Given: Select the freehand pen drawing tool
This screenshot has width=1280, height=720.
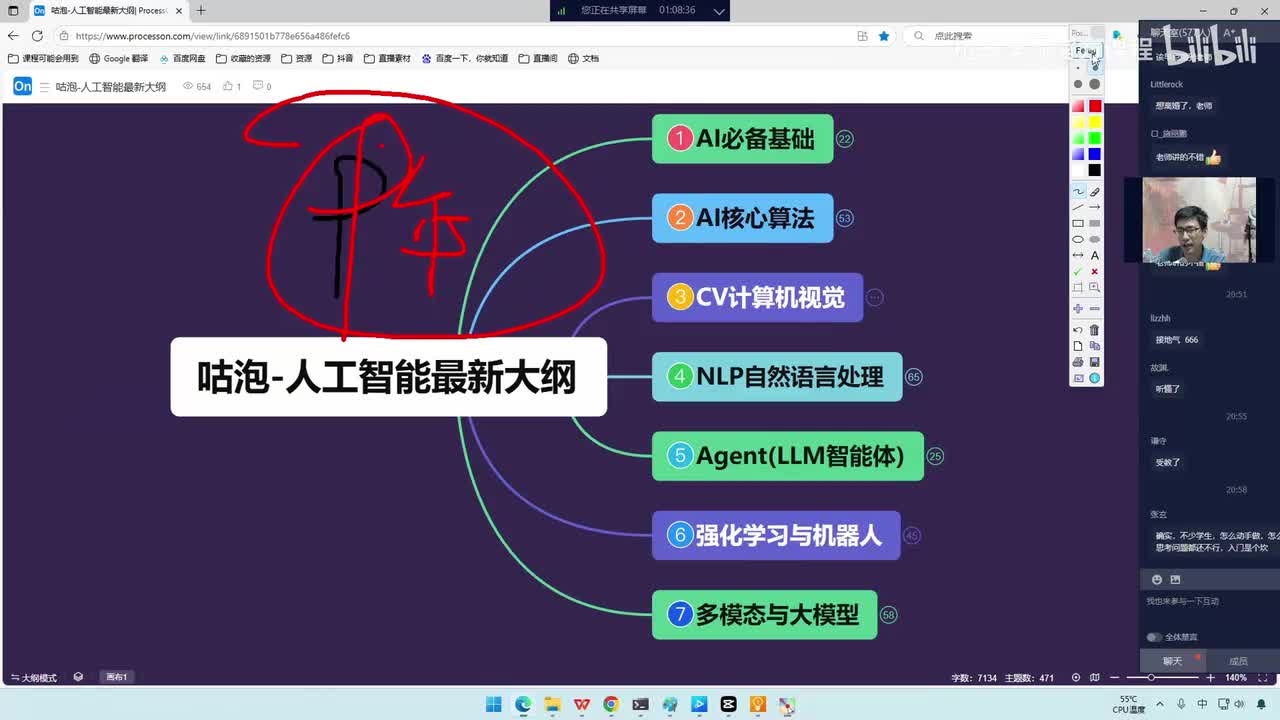Looking at the screenshot, I should click(1078, 191).
